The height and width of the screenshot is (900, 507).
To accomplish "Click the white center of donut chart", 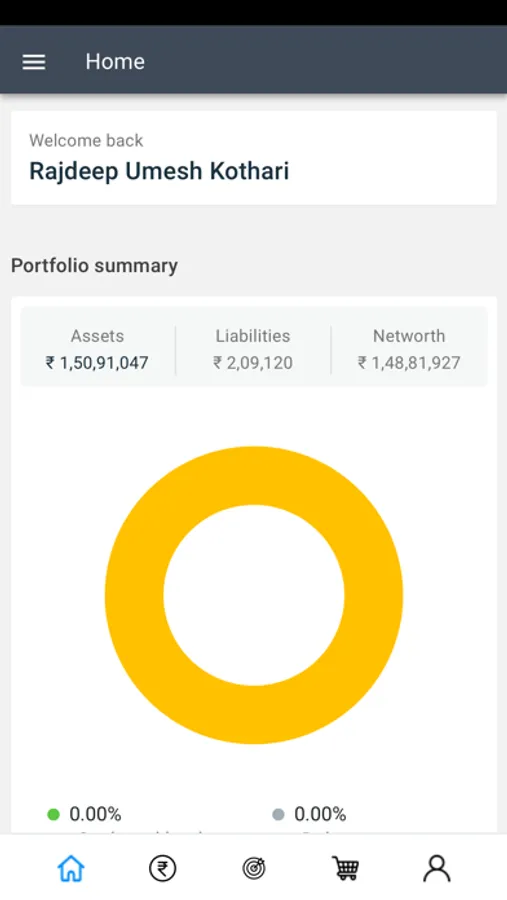I will coord(254,595).
